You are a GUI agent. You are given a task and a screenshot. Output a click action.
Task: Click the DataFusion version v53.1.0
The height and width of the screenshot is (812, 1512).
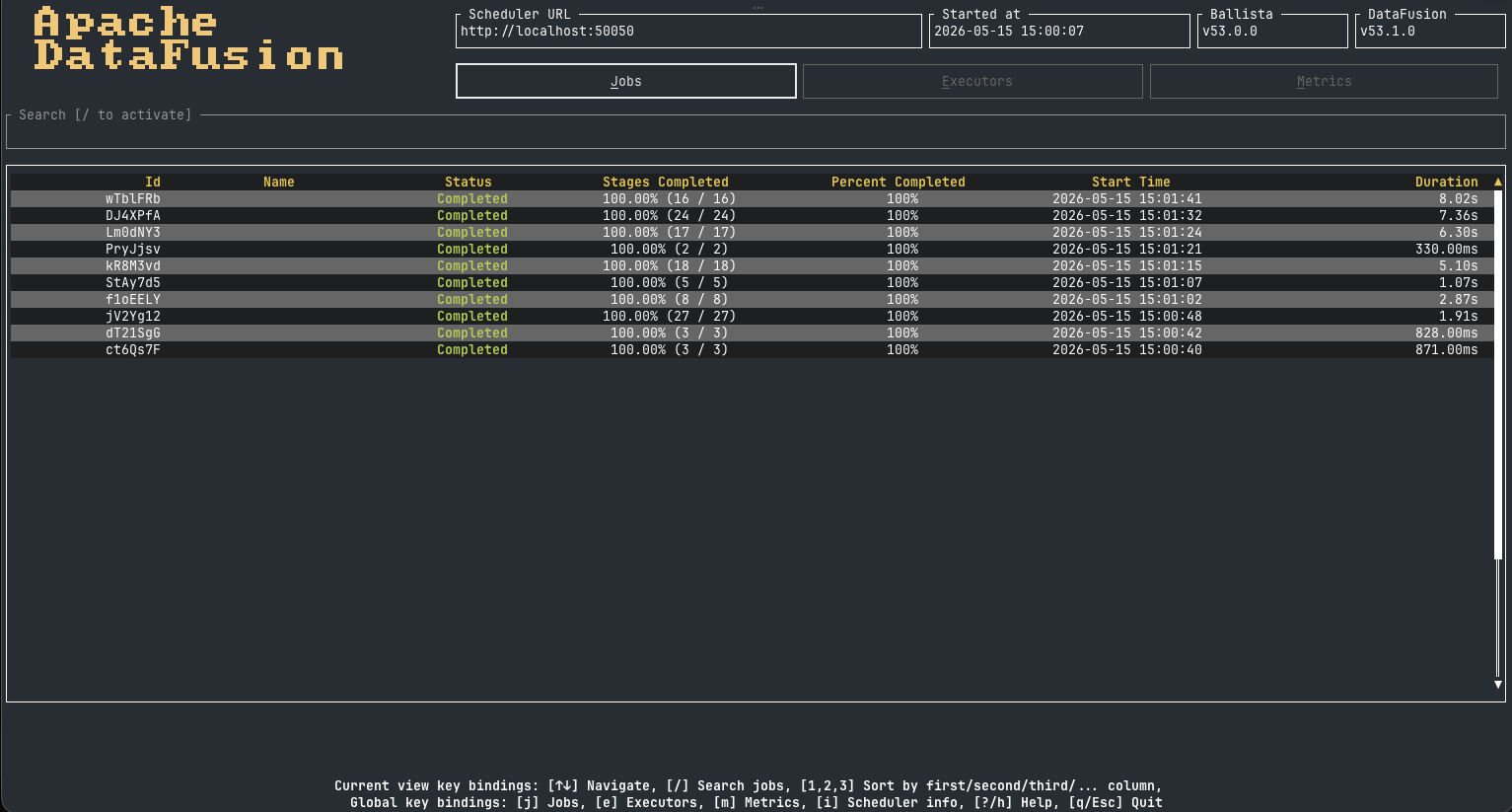click(x=1388, y=31)
